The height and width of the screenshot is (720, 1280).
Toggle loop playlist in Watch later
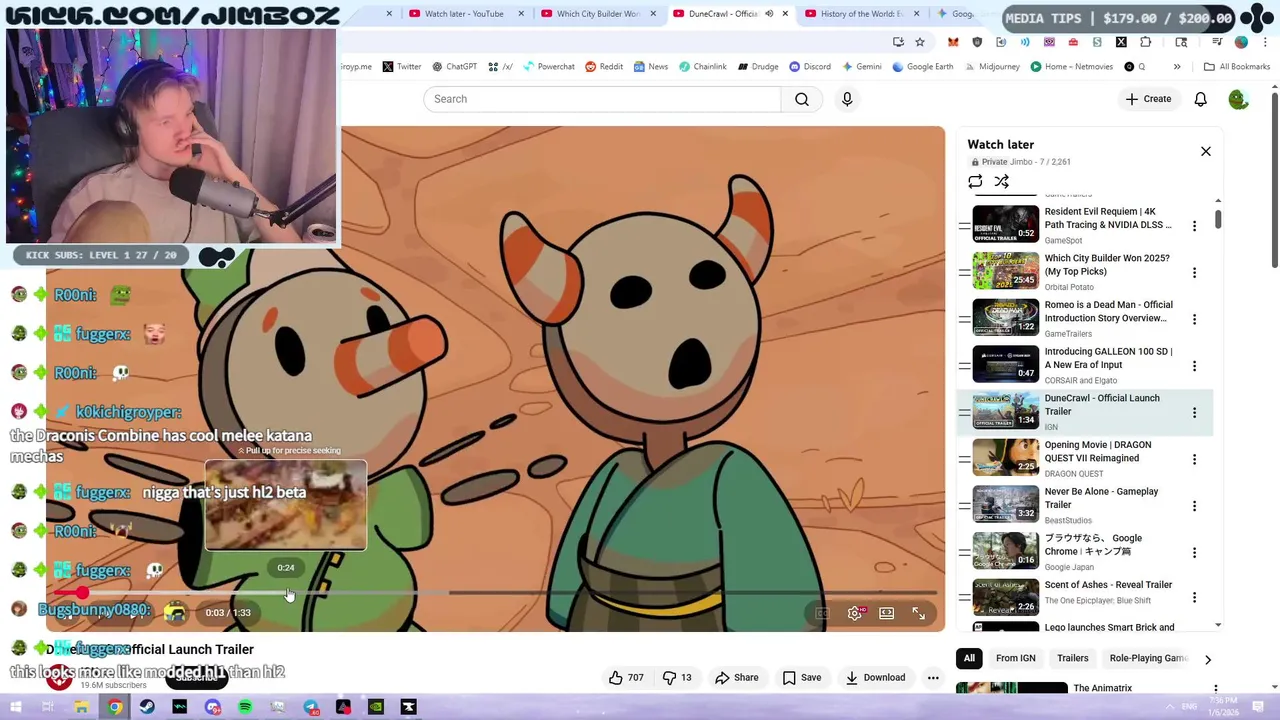(x=975, y=181)
